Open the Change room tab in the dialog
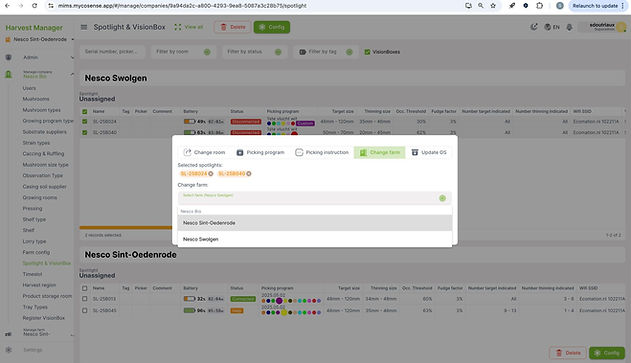631x363 pixels. tap(204, 152)
